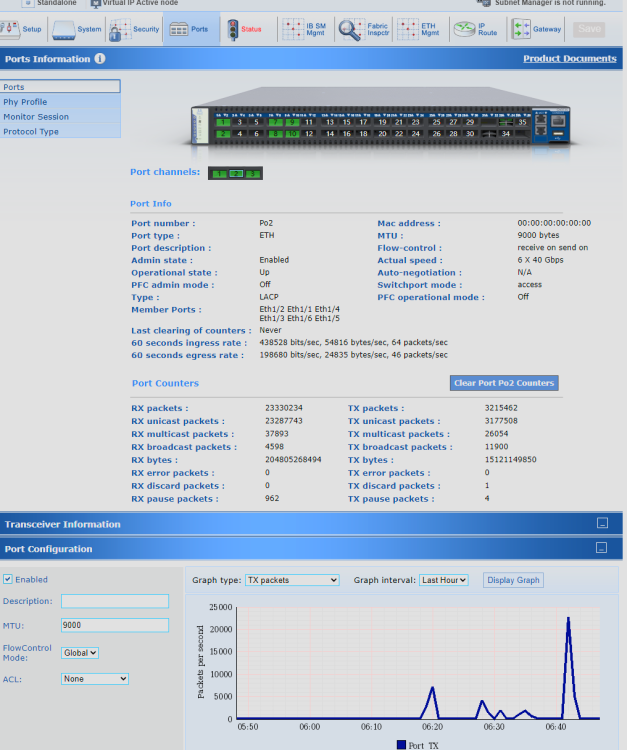Open the Setup section icon
The image size is (627, 750).
(x=10, y=29)
